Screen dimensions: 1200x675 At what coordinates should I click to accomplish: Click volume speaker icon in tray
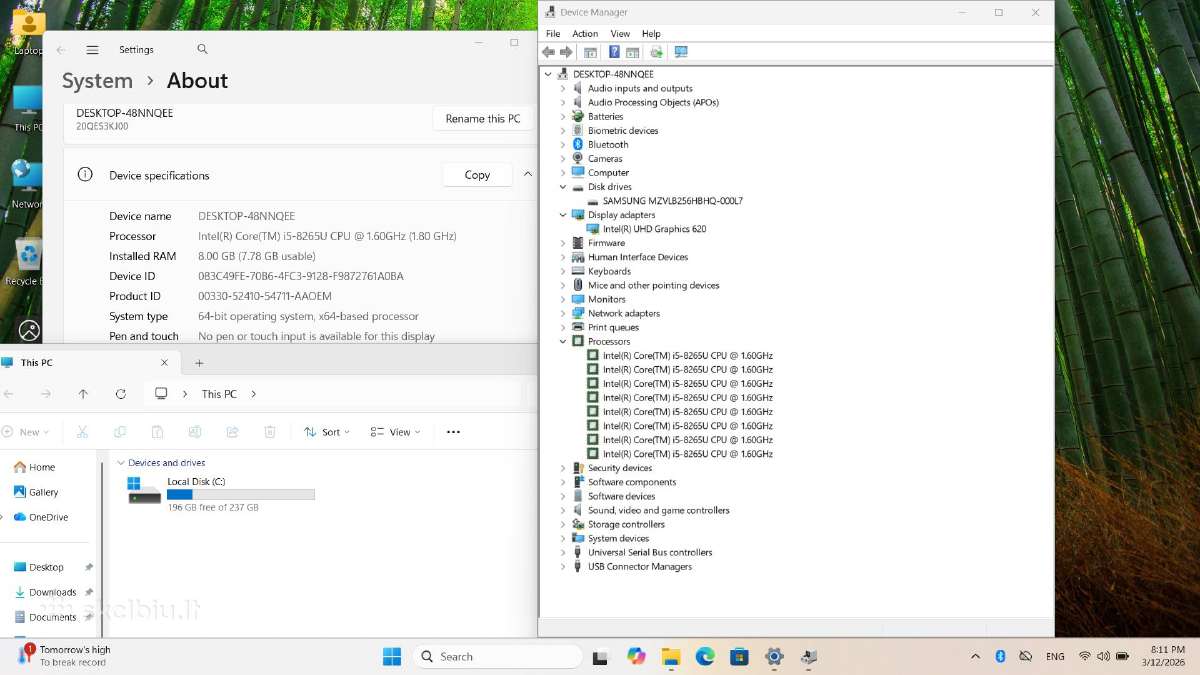click(x=1103, y=656)
